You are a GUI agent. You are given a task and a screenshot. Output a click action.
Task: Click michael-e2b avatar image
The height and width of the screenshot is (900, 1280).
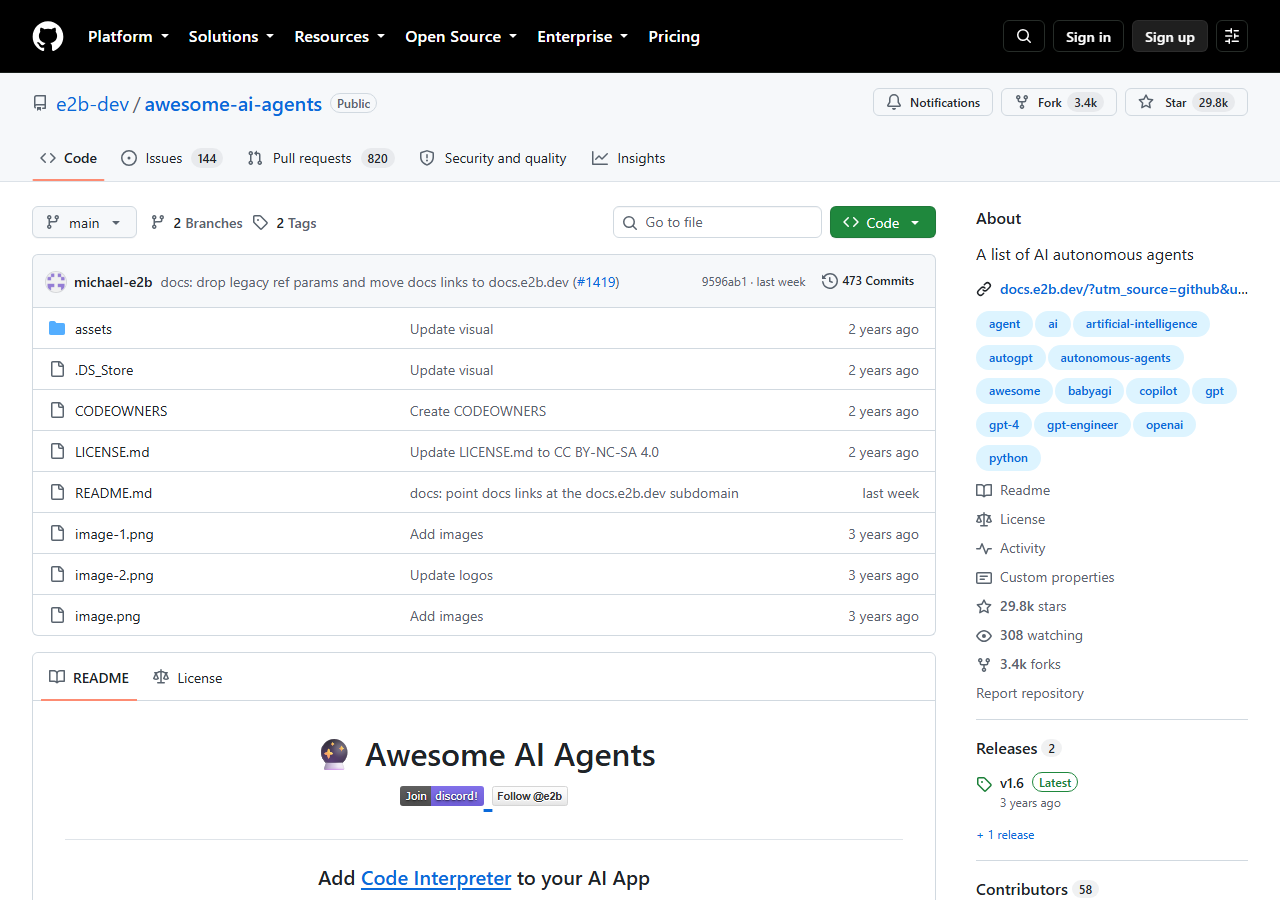point(56,282)
